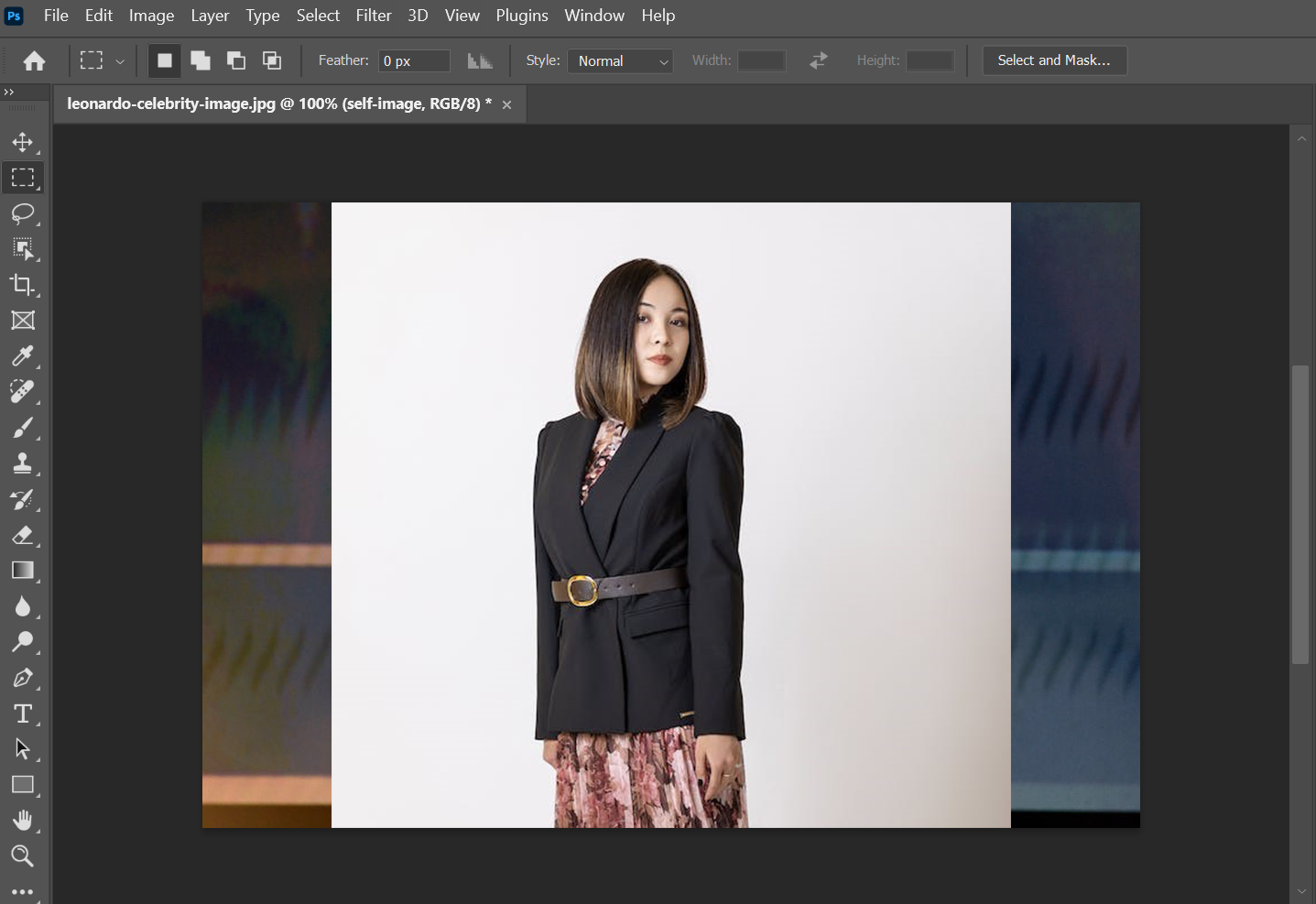Click the Select and Mask button
Image resolution: width=1316 pixels, height=904 pixels.
click(1054, 60)
